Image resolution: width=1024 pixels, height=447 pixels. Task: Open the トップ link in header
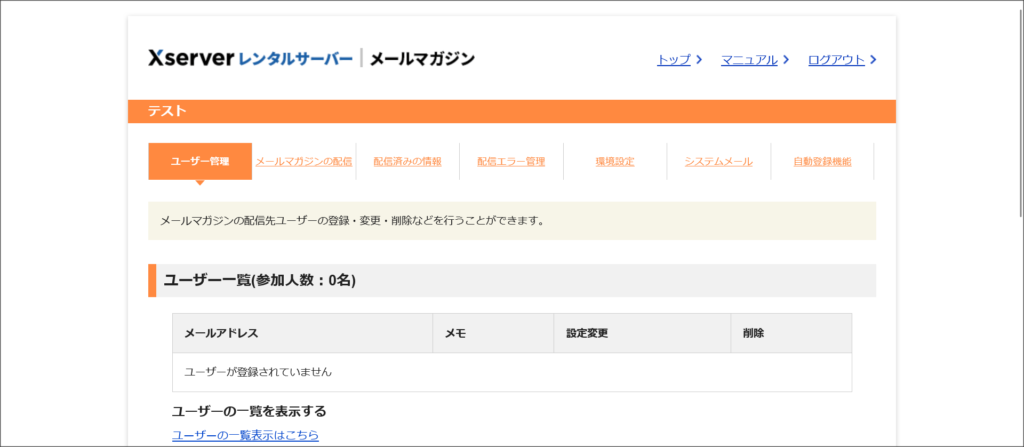tap(673, 60)
